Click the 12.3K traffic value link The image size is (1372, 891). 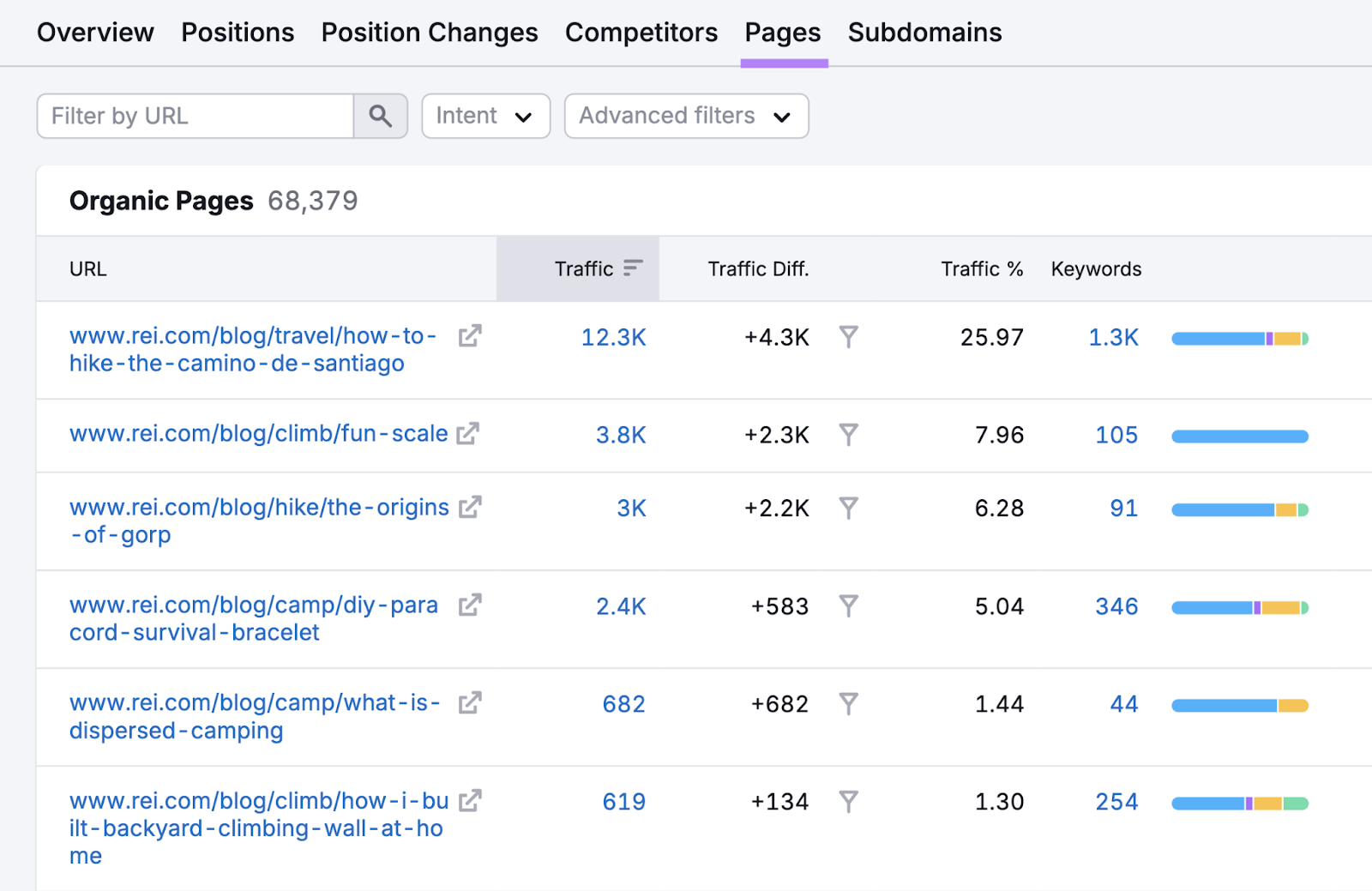[613, 338]
